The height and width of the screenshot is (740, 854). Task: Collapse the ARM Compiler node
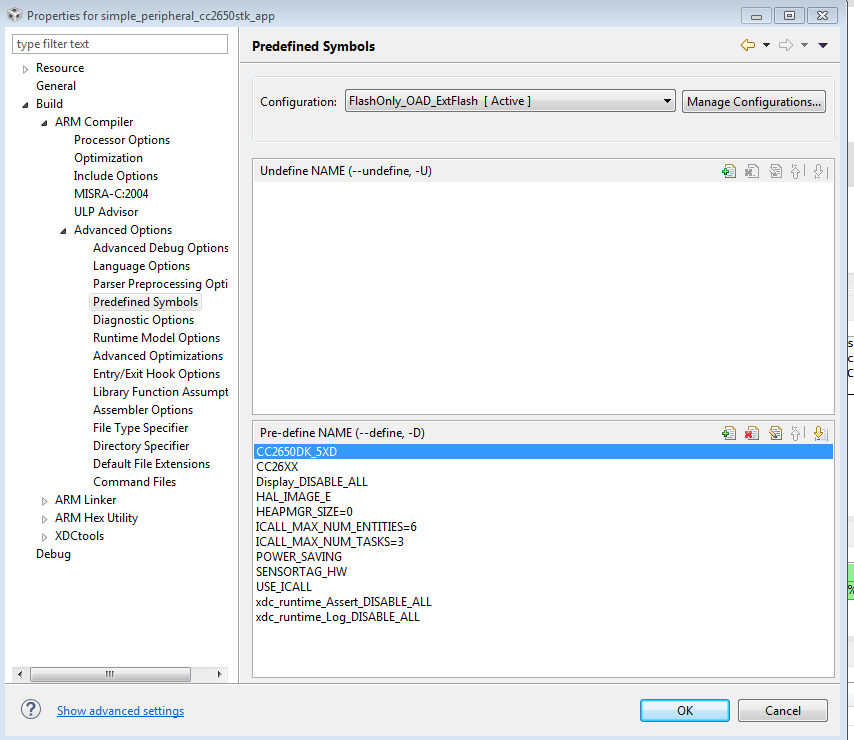(44, 123)
